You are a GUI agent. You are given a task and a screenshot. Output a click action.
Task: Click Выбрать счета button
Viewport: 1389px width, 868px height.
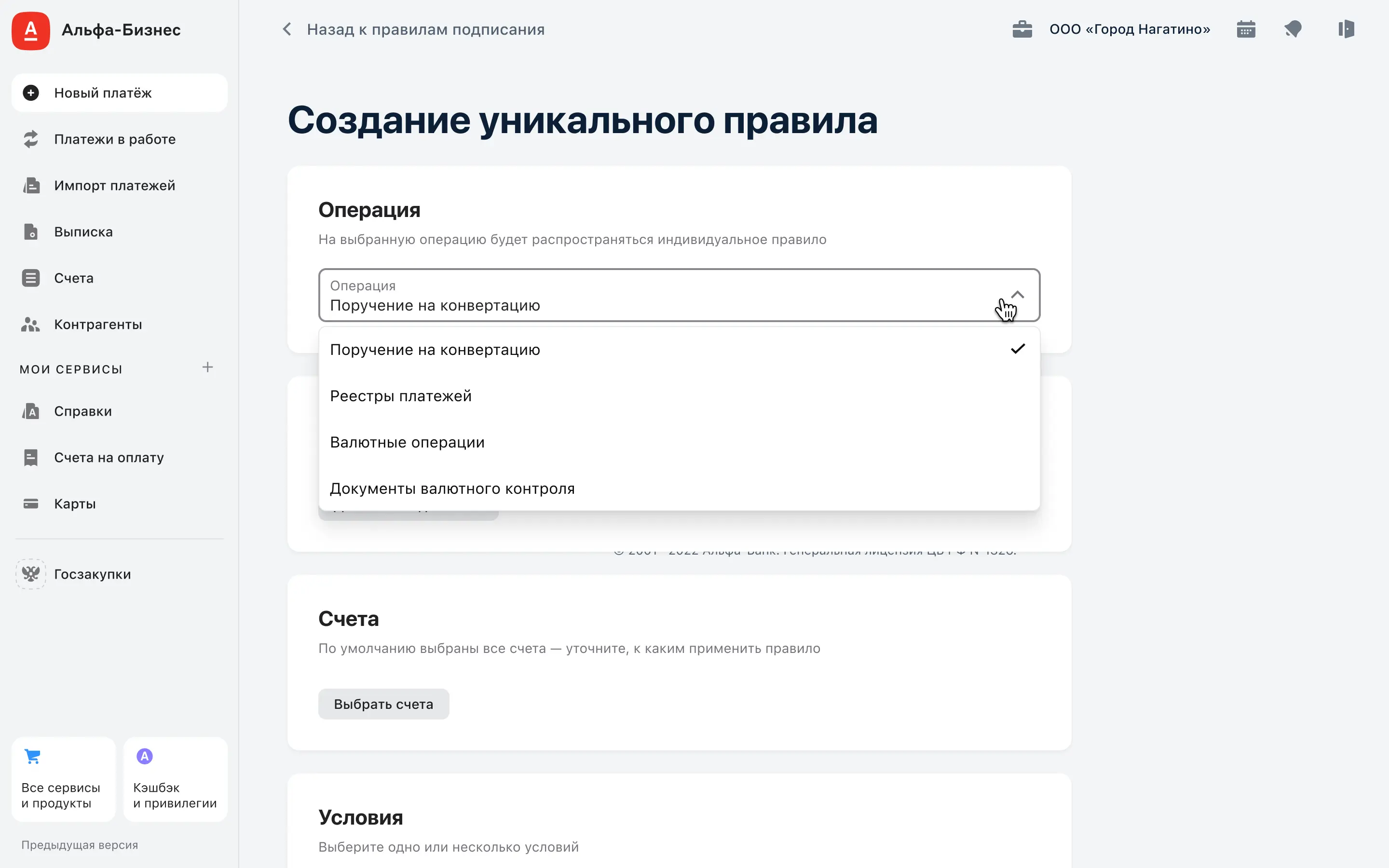point(383,704)
